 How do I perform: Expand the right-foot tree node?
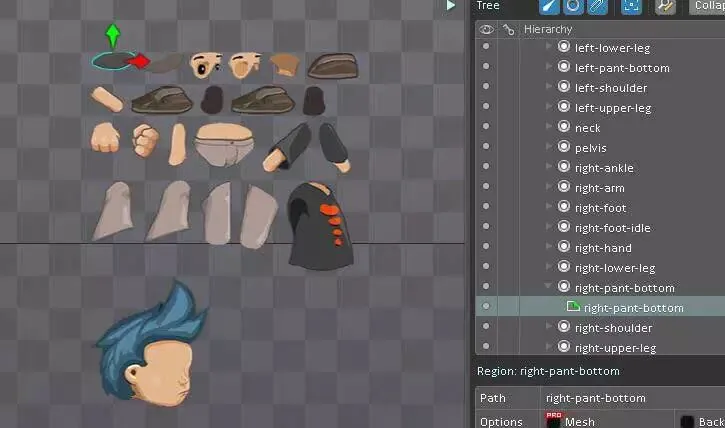(x=548, y=207)
